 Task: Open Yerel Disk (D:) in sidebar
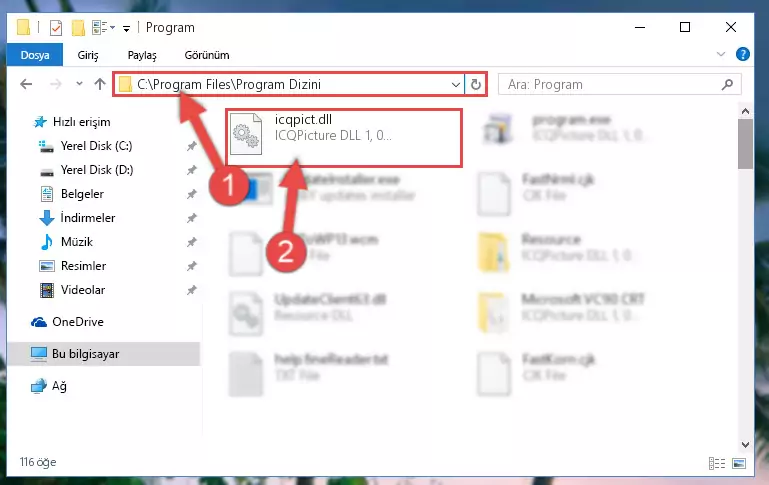point(86,170)
